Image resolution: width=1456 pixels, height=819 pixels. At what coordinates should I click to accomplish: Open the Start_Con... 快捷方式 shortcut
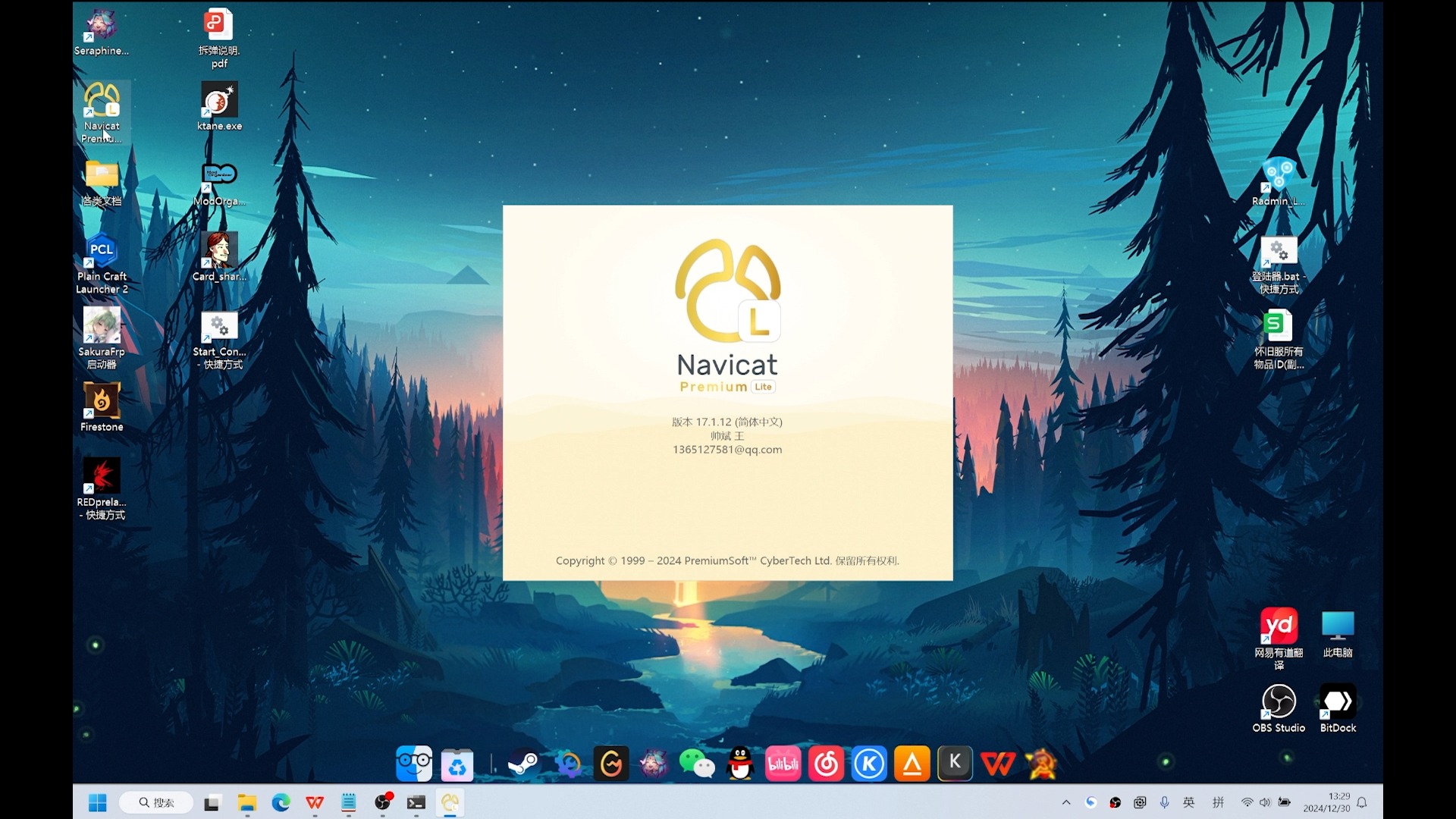click(x=219, y=339)
